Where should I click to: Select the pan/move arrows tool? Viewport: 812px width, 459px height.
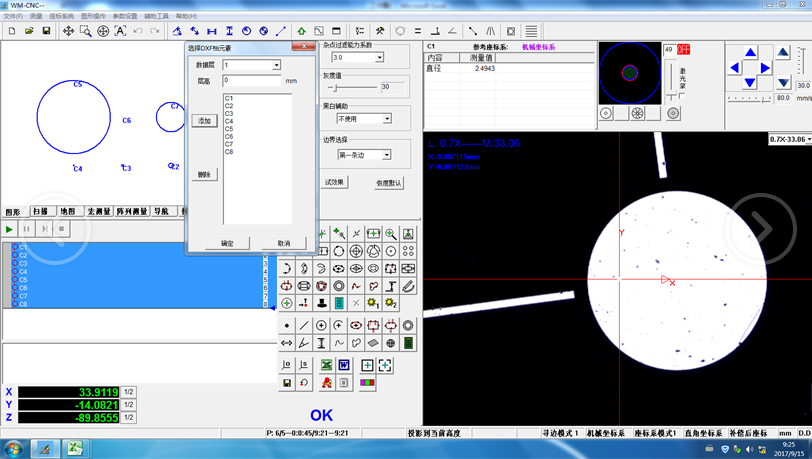(x=68, y=31)
